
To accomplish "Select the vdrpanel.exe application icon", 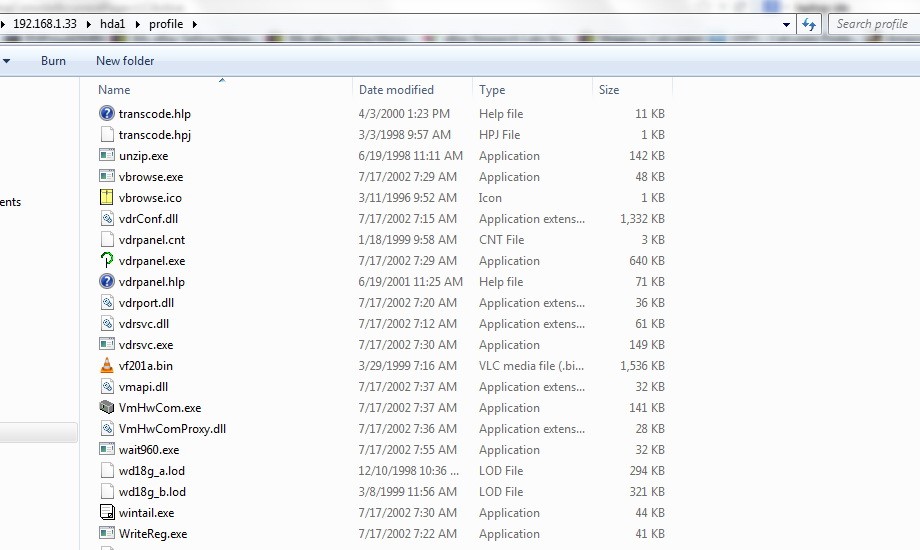I will pos(107,261).
